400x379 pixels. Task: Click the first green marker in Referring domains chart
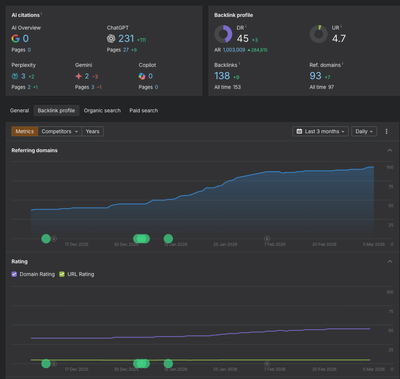(46, 239)
